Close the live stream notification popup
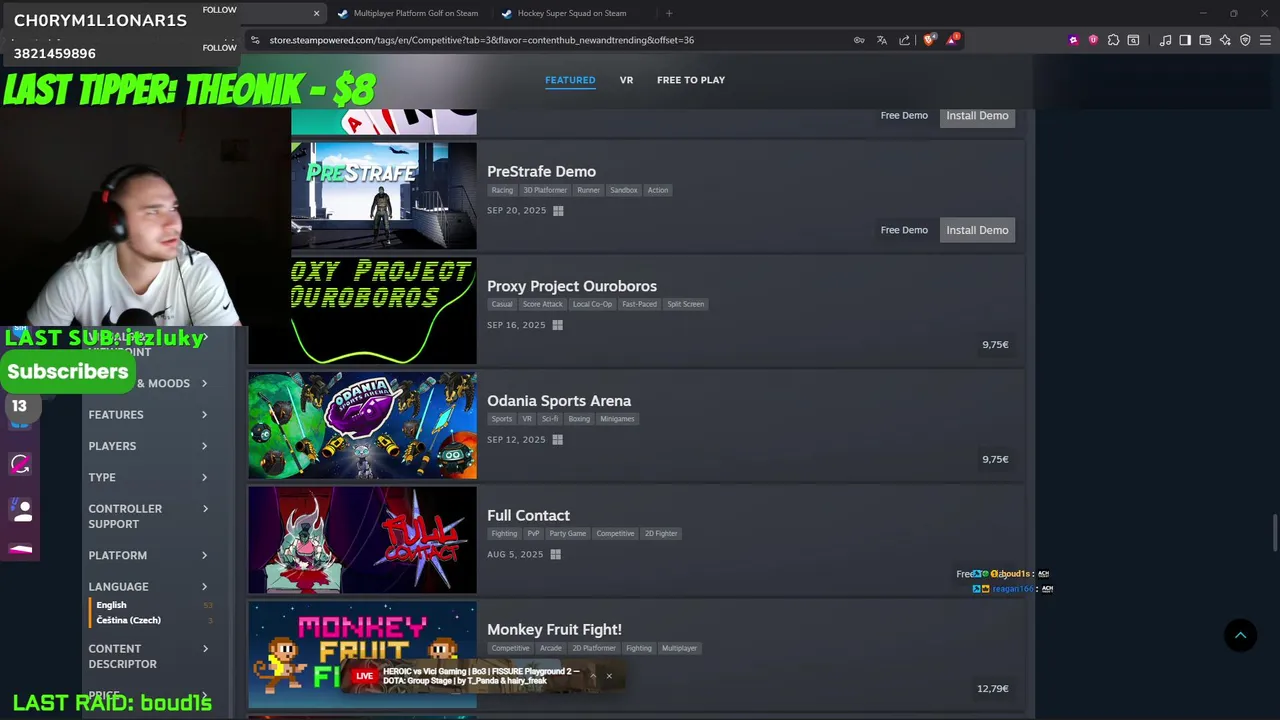Screen dimensions: 1280x720 (608, 676)
